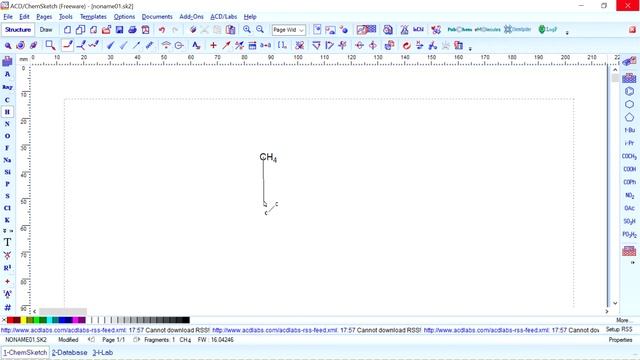Click the # atom numbering tool

(x=7, y=307)
